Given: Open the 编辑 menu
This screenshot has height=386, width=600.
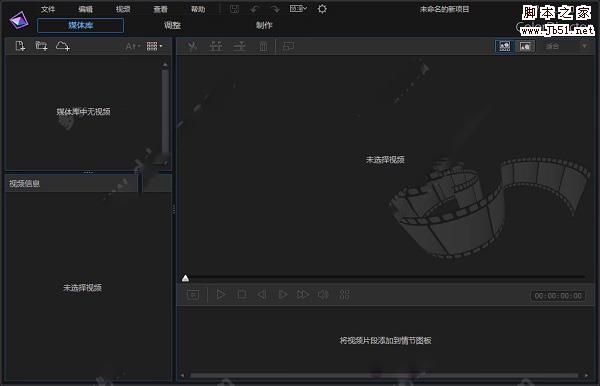Looking at the screenshot, I should pyautogui.click(x=85, y=9).
